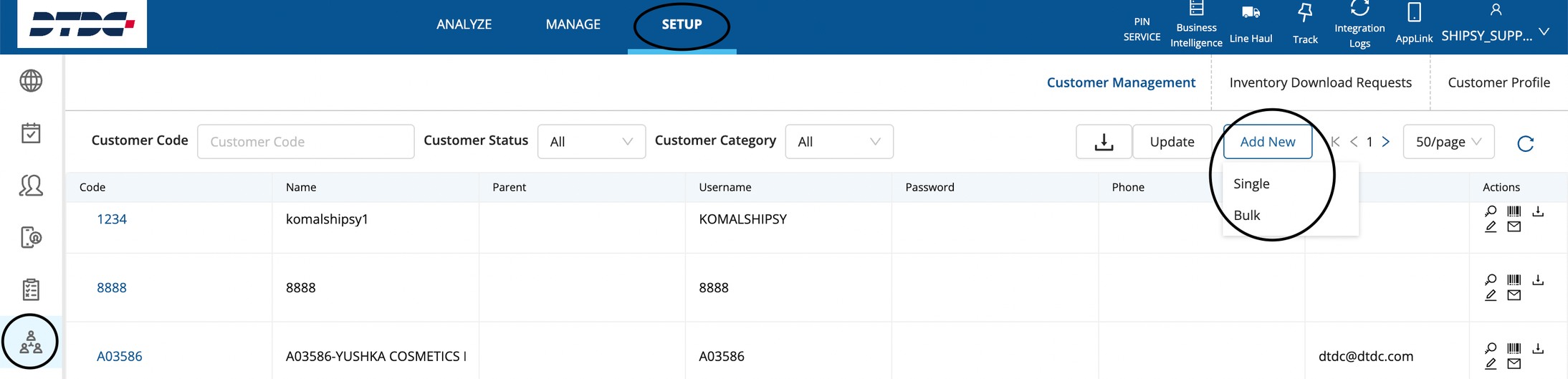Open the customer hierarchy sidebar icon
The height and width of the screenshot is (379, 1568).
tap(31, 342)
